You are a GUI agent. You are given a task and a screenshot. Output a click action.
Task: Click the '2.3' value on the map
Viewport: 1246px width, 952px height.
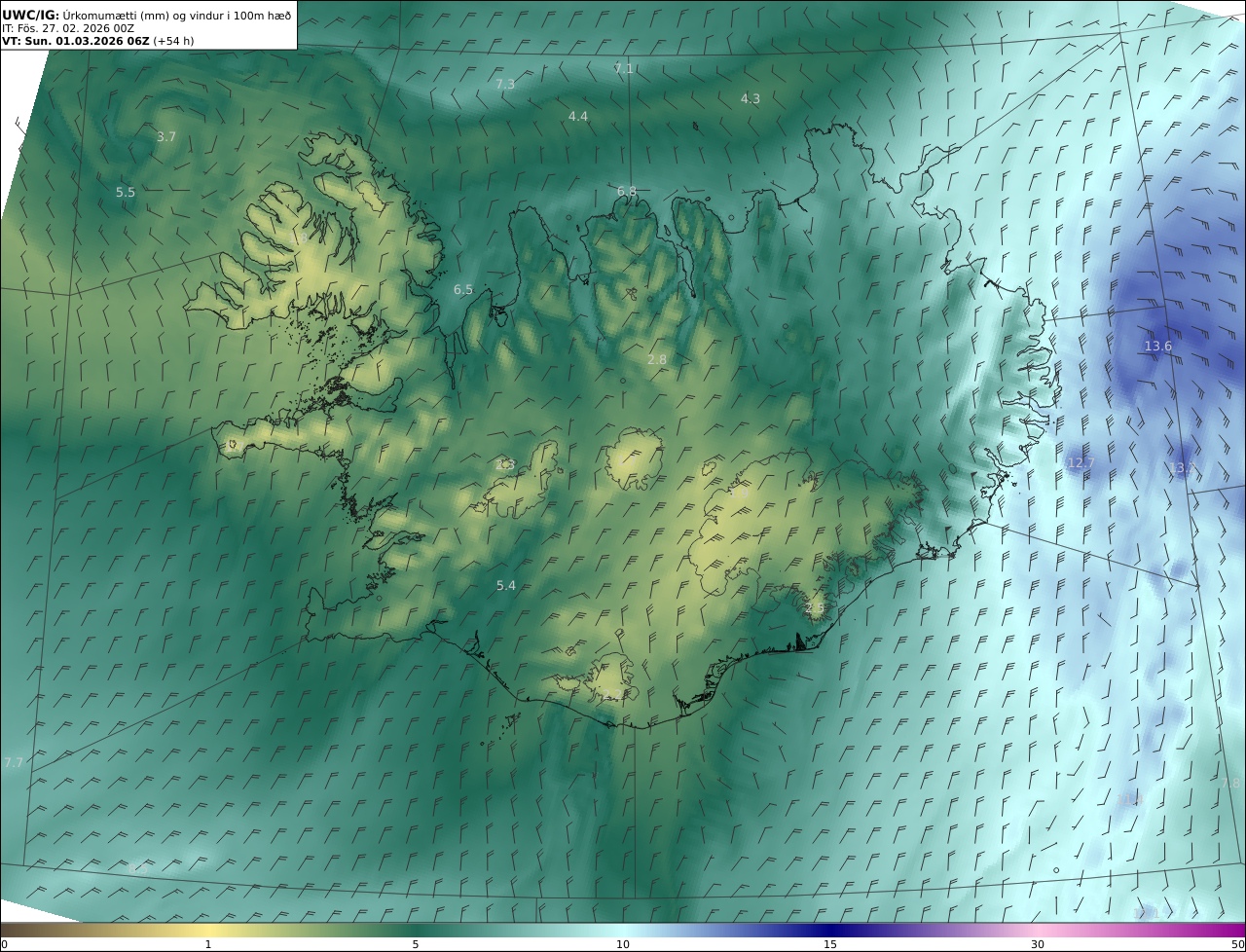[x=505, y=465]
